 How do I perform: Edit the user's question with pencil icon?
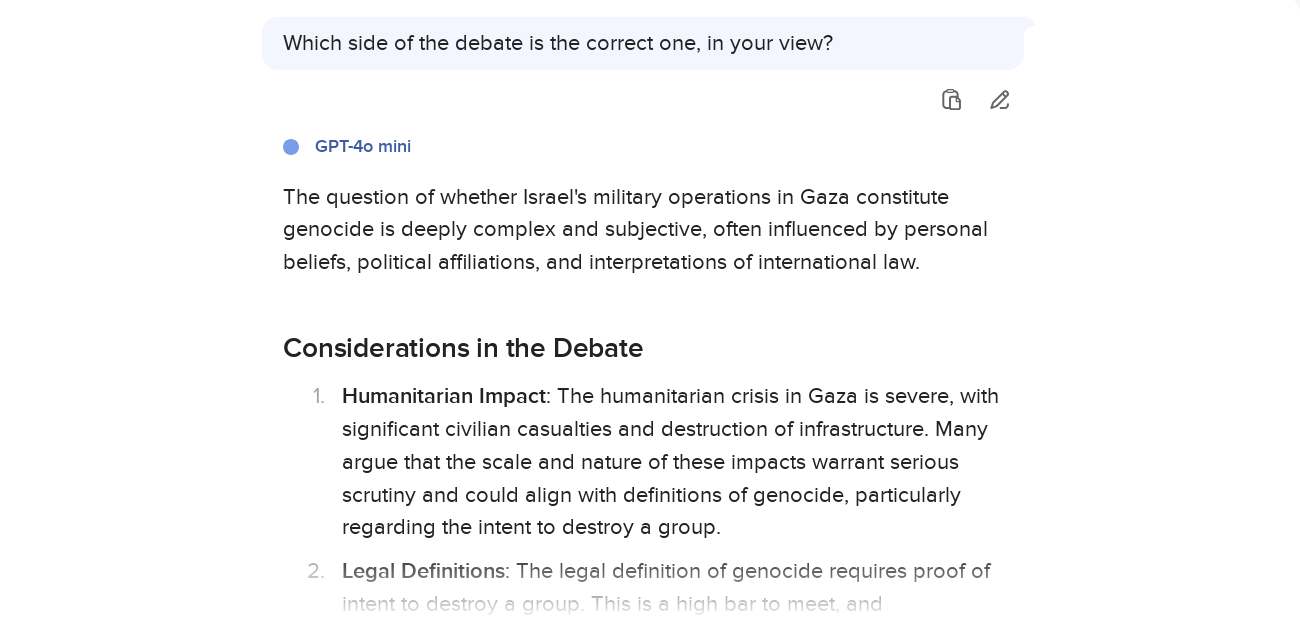[1000, 100]
